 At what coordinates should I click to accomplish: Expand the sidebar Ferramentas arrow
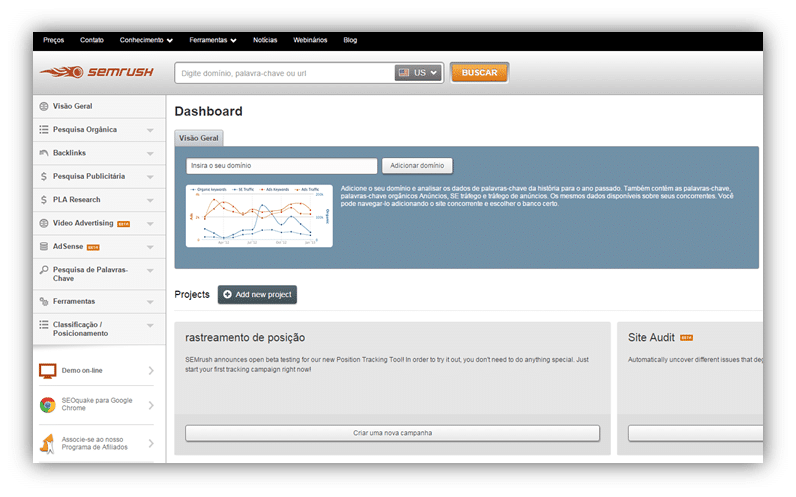pos(150,302)
